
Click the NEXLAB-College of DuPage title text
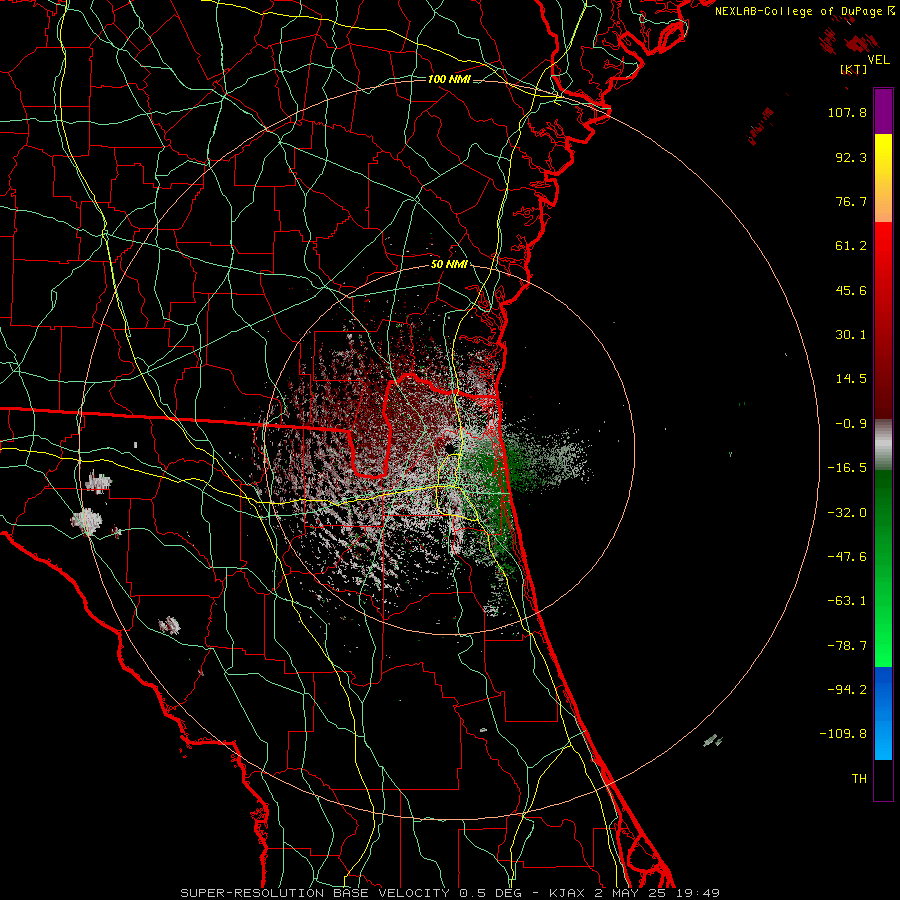point(798,11)
